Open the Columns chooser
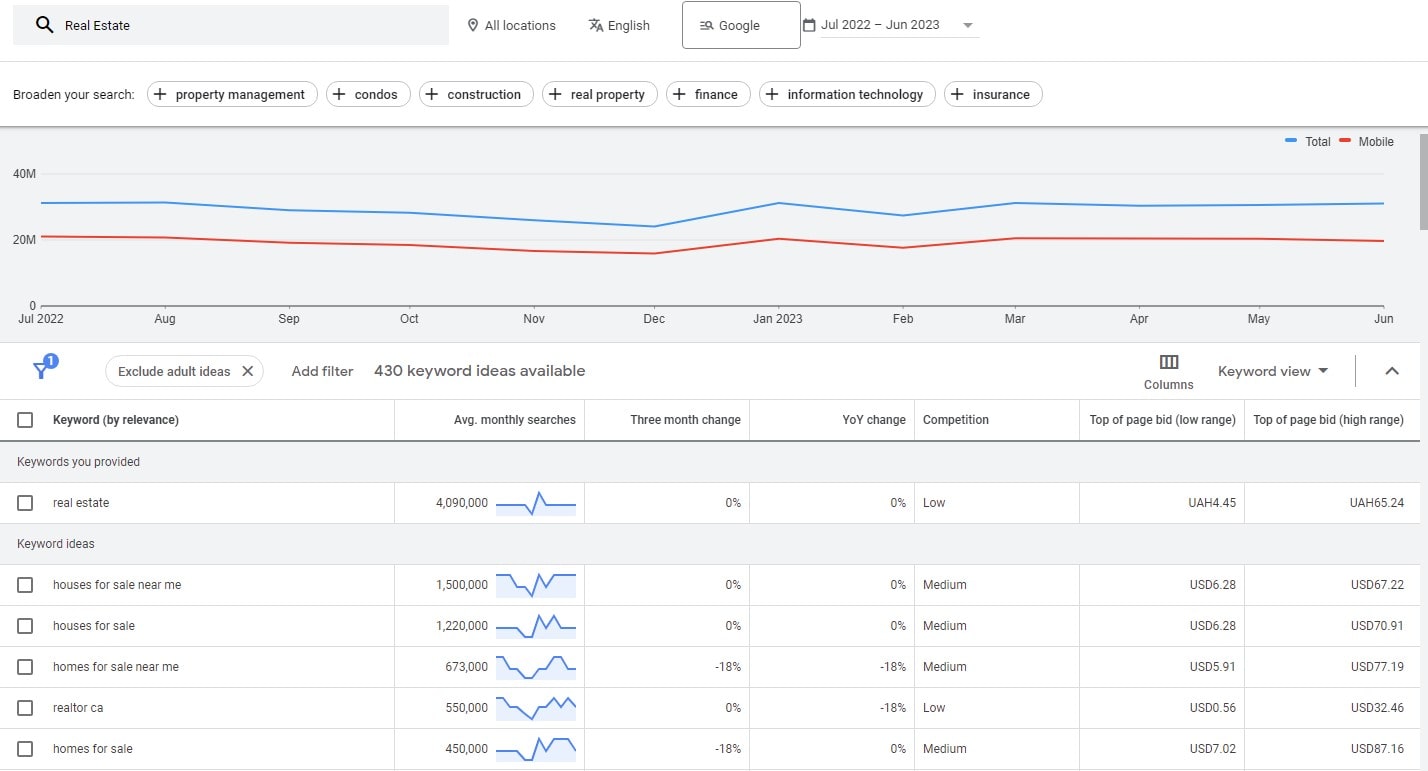 [x=1168, y=372]
